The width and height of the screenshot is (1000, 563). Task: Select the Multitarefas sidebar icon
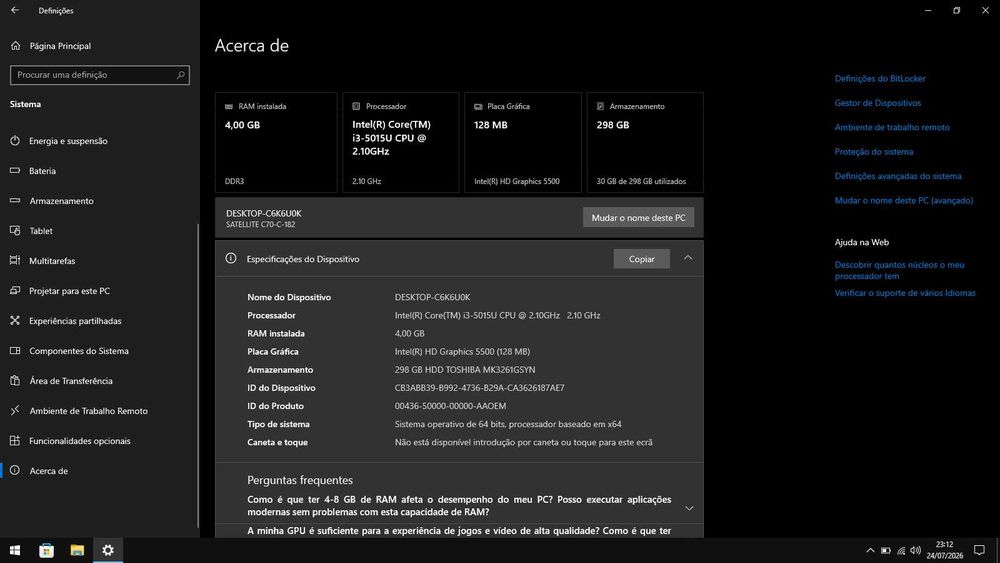(15, 261)
